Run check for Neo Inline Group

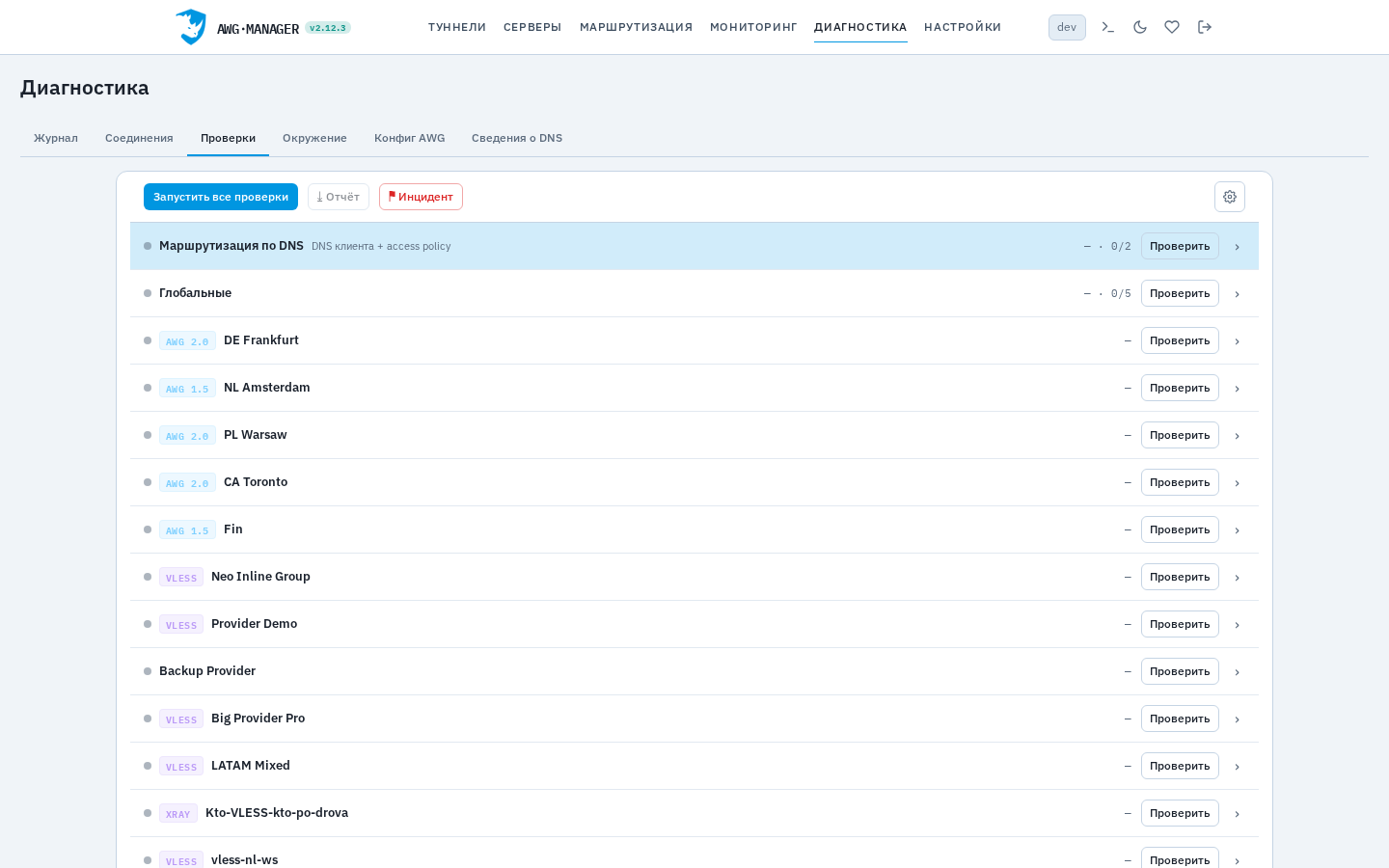1180,577
